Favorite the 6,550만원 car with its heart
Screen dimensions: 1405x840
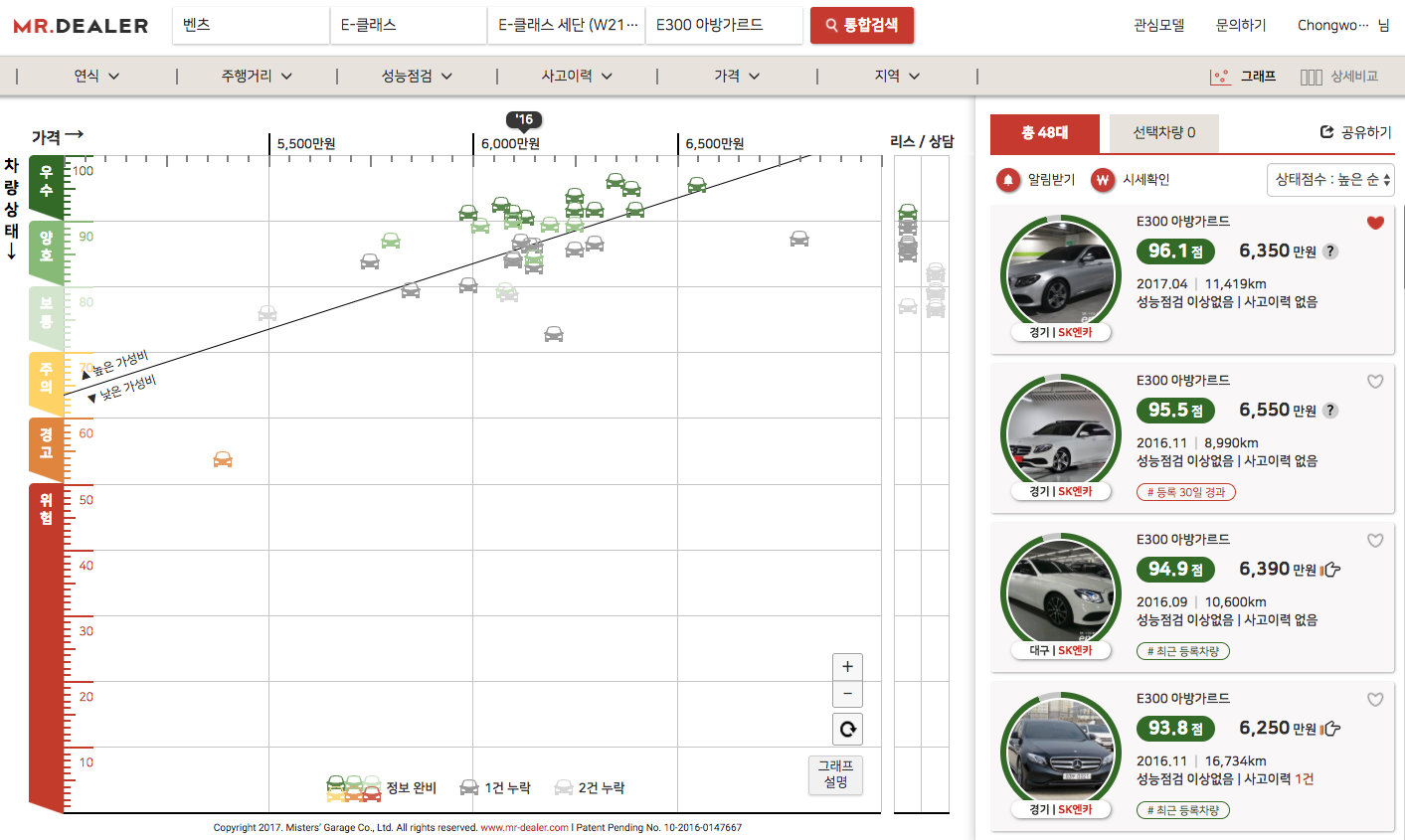pos(1375,382)
